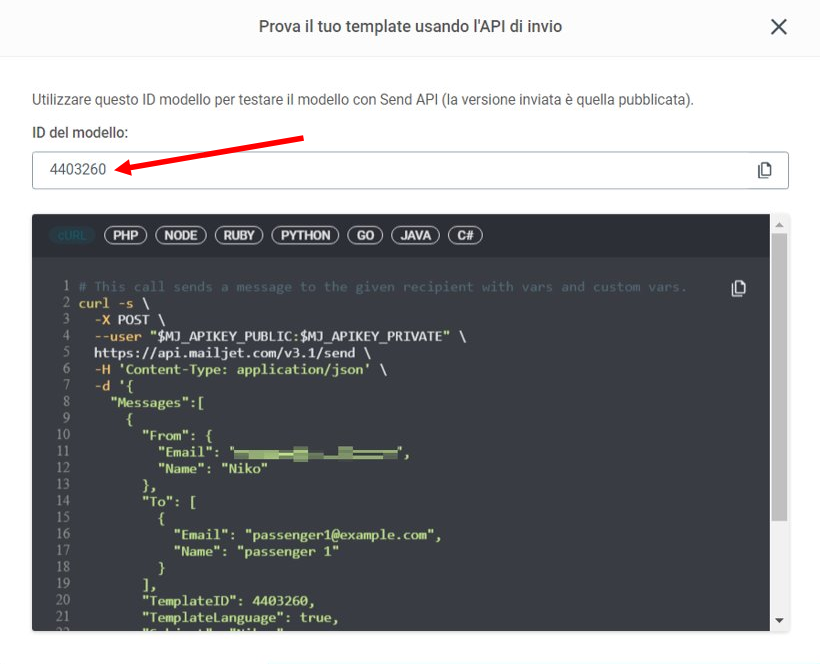Click the curl -s command line
Image resolution: width=820 pixels, height=664 pixels.
pos(114,303)
